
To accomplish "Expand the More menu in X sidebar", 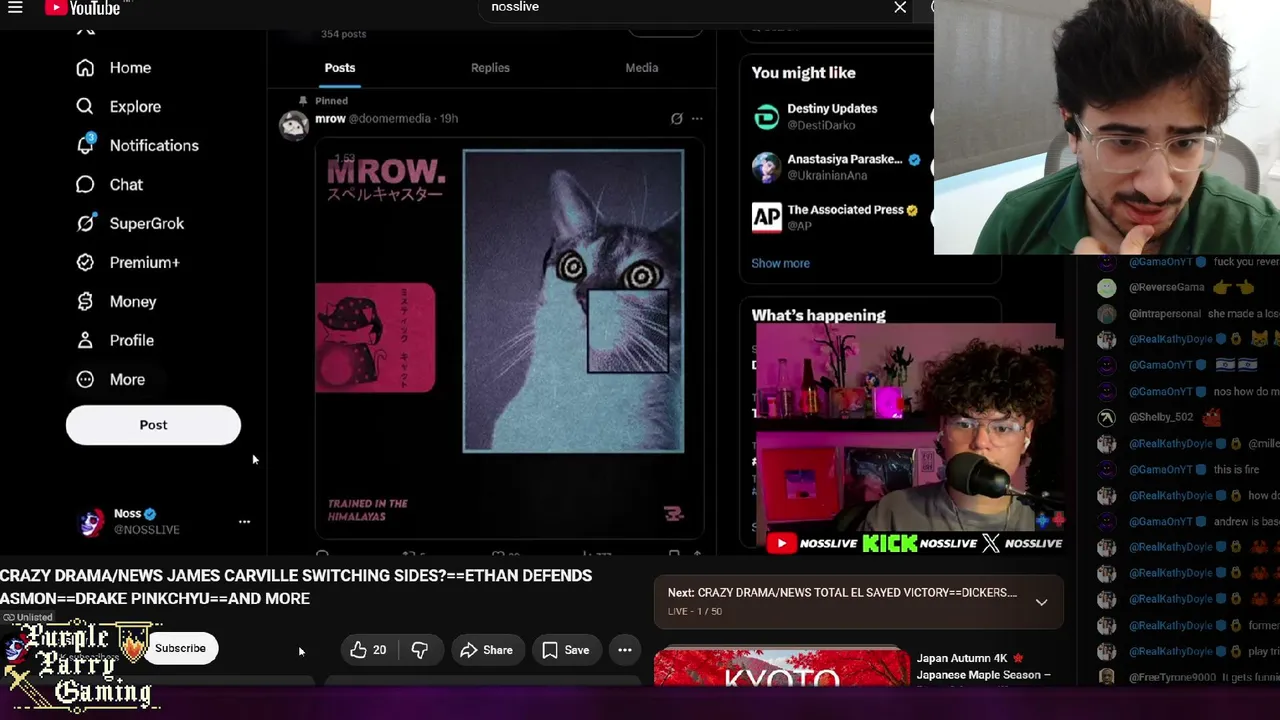I will click(111, 380).
